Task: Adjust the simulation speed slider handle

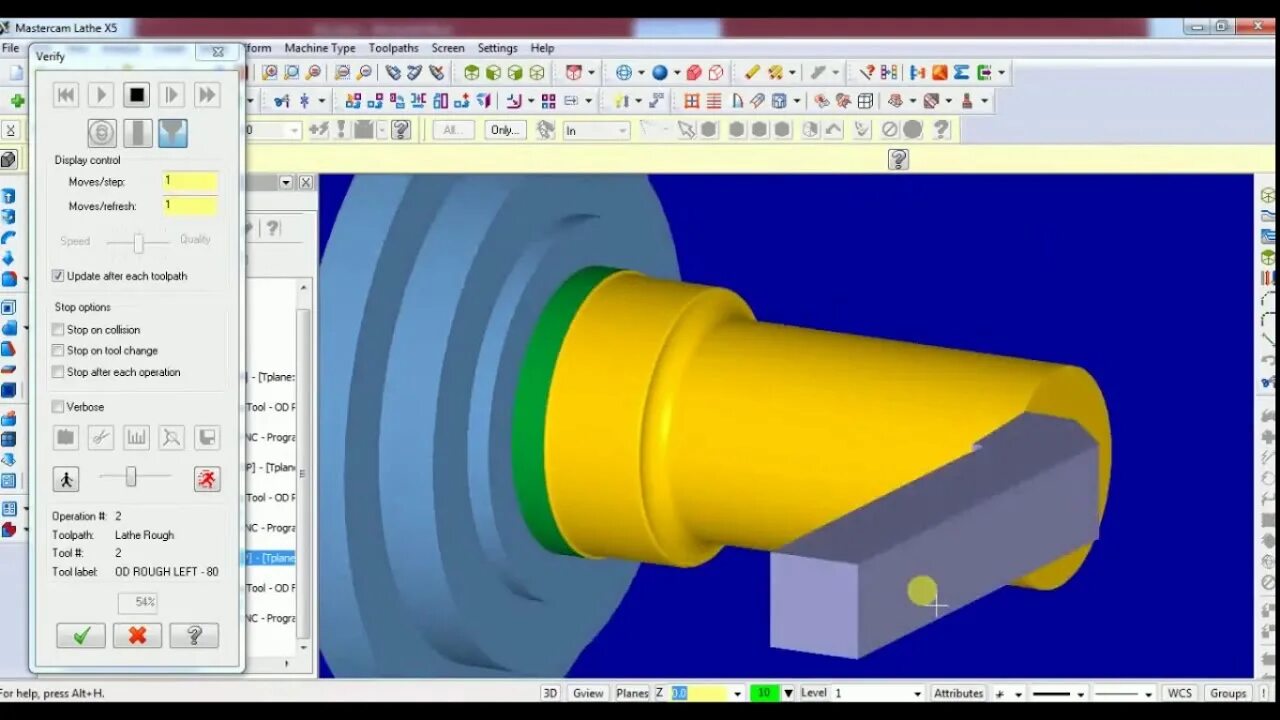Action: point(131,478)
